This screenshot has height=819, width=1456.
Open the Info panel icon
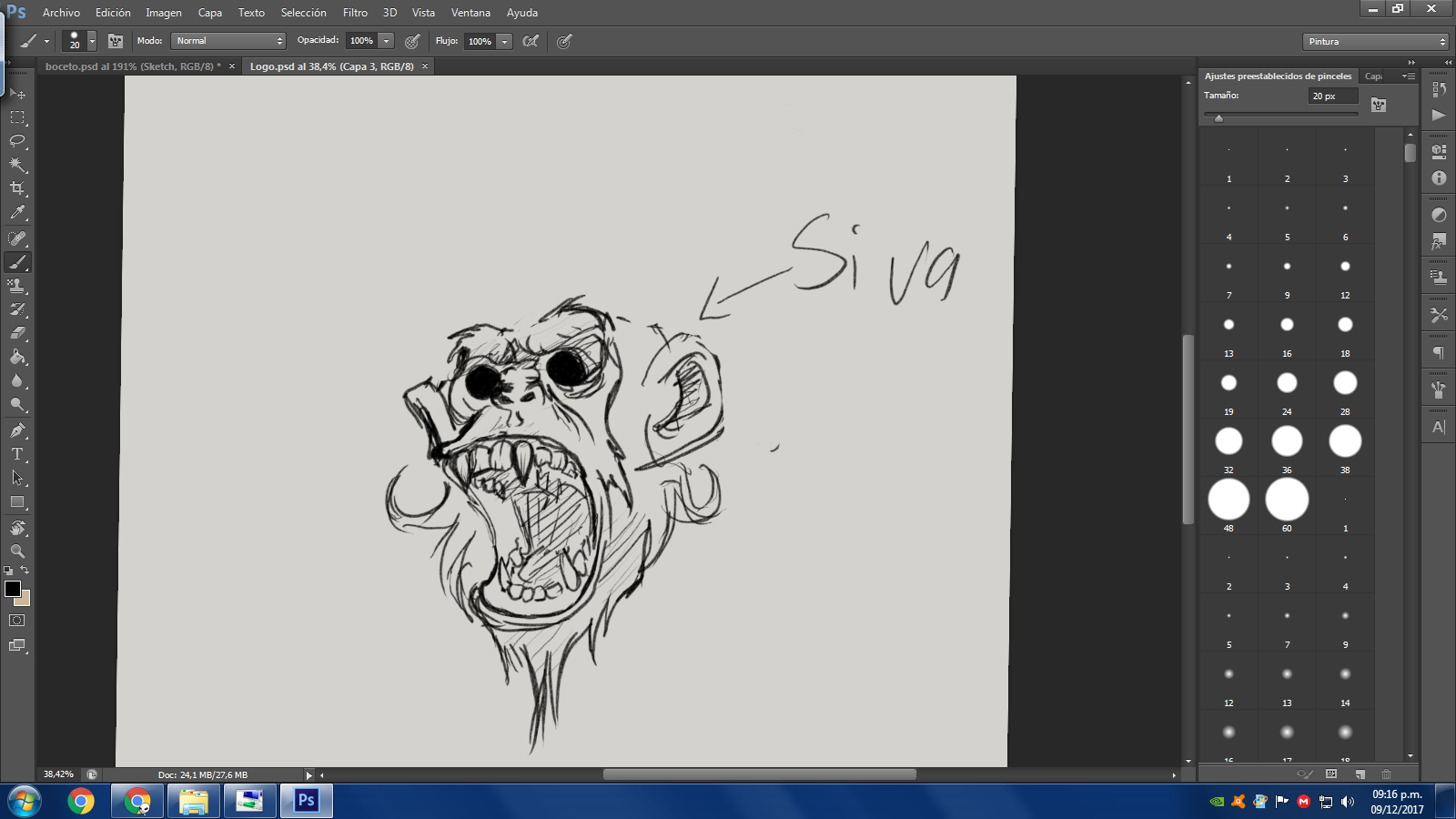point(1439,178)
